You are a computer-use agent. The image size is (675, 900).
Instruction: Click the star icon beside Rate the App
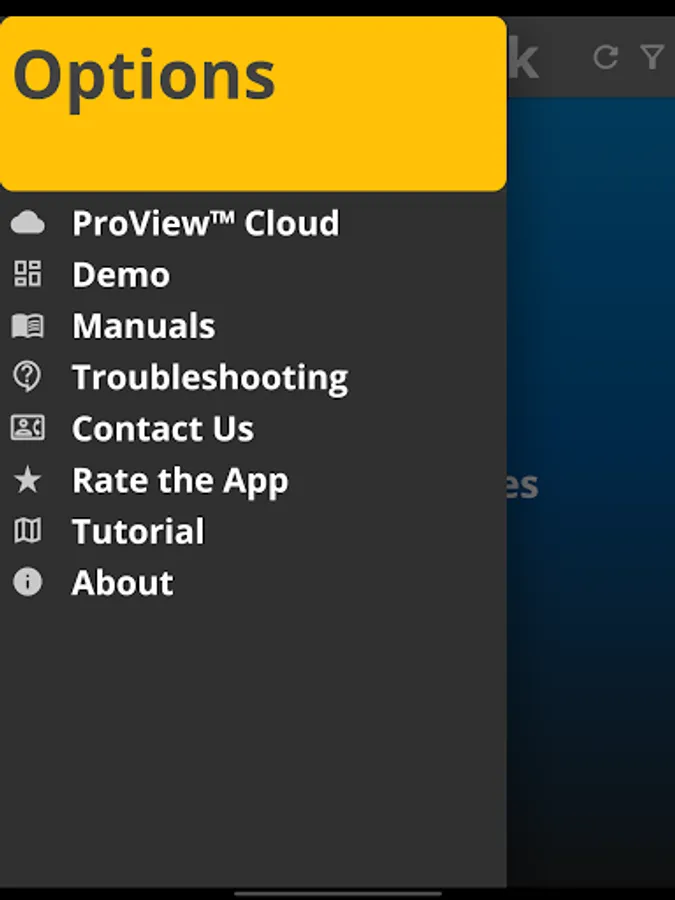pyautogui.click(x=28, y=479)
